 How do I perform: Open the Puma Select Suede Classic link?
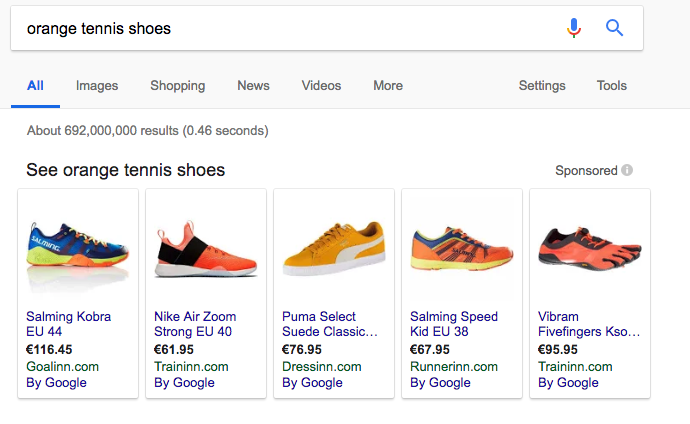[x=330, y=324]
